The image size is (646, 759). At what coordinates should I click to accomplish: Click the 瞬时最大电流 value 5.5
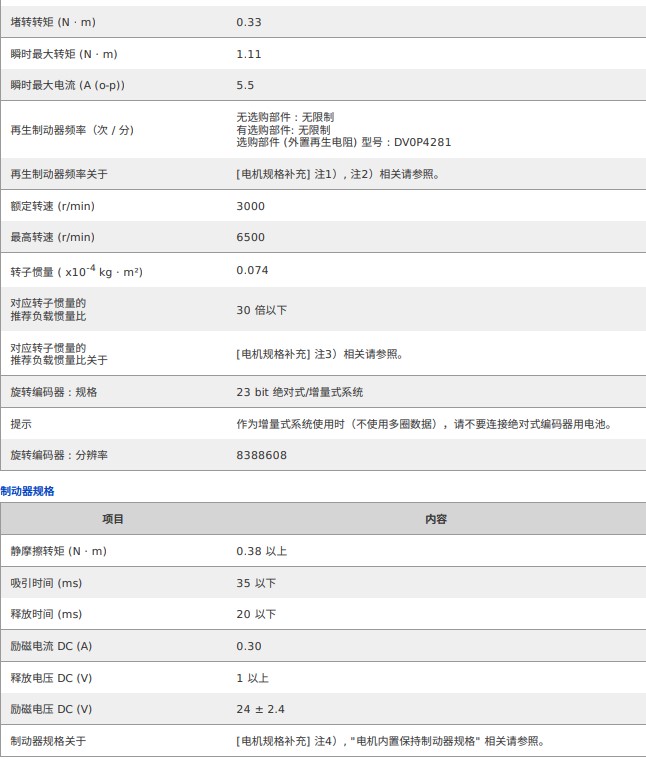(x=245, y=86)
